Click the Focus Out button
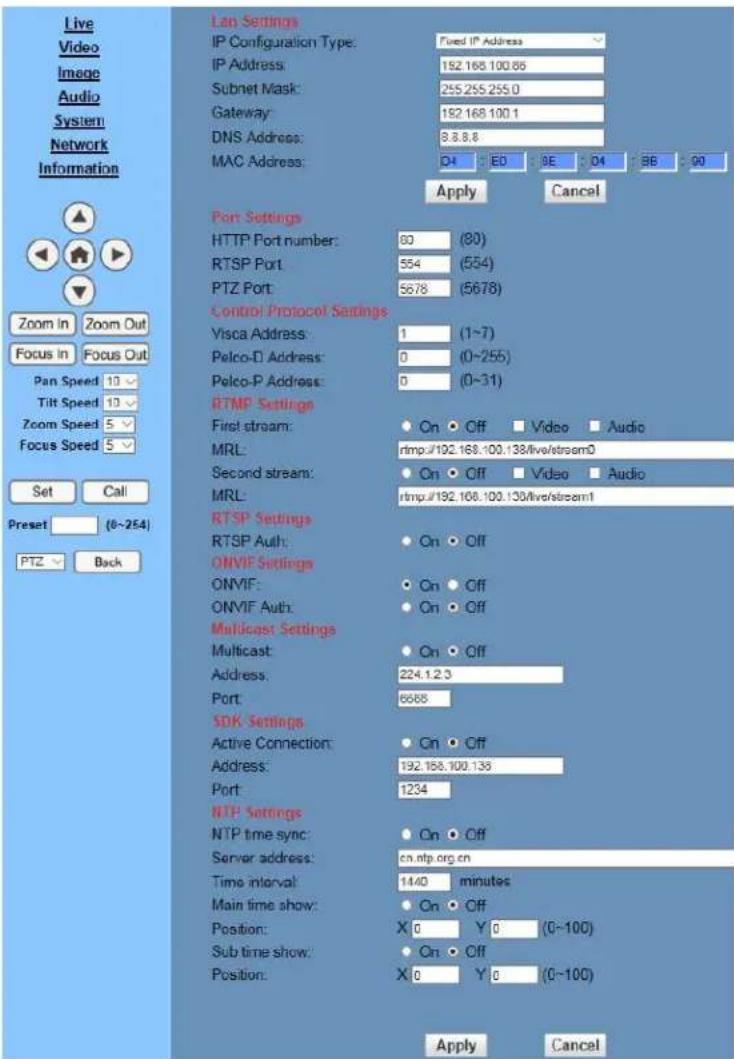Viewport: 734px width, 1059px height. (115, 354)
